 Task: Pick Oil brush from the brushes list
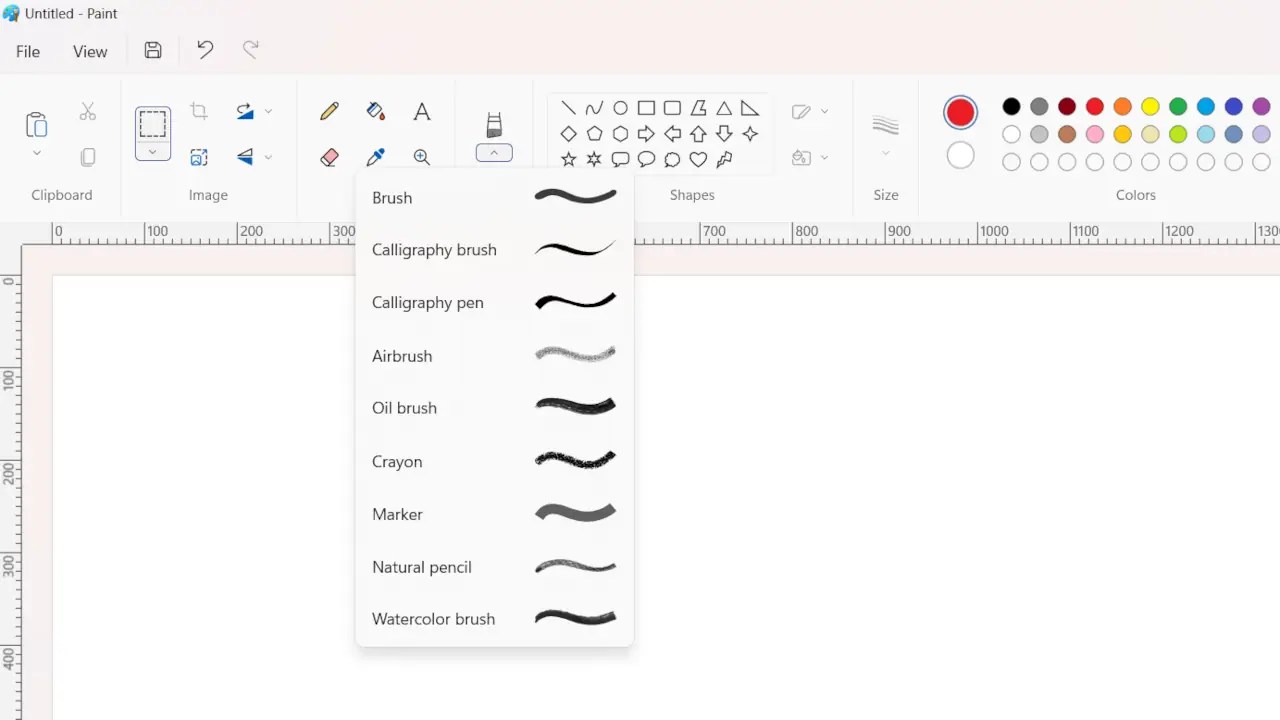click(x=494, y=407)
